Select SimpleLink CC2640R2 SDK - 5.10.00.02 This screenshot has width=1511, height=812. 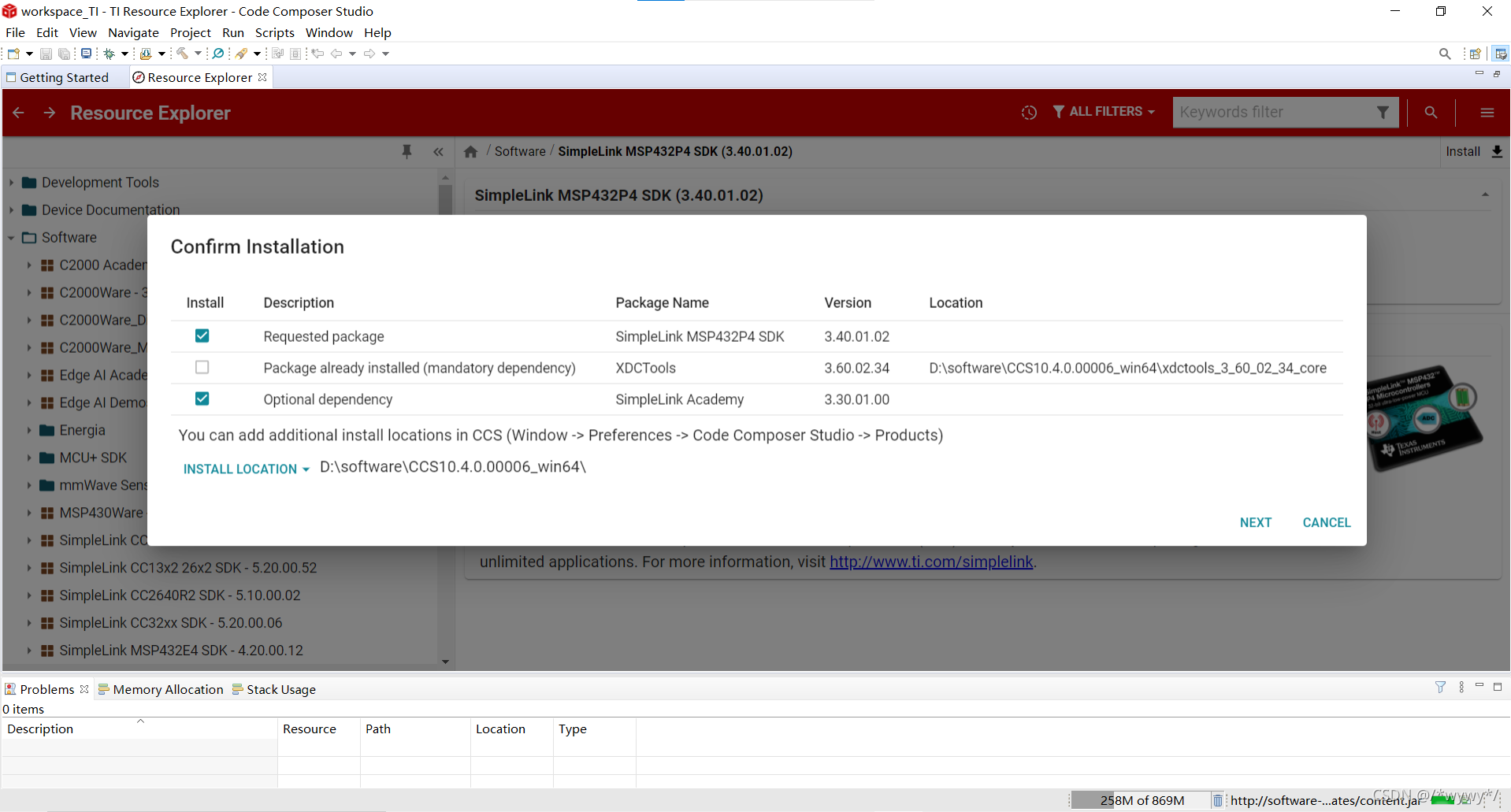[180, 595]
